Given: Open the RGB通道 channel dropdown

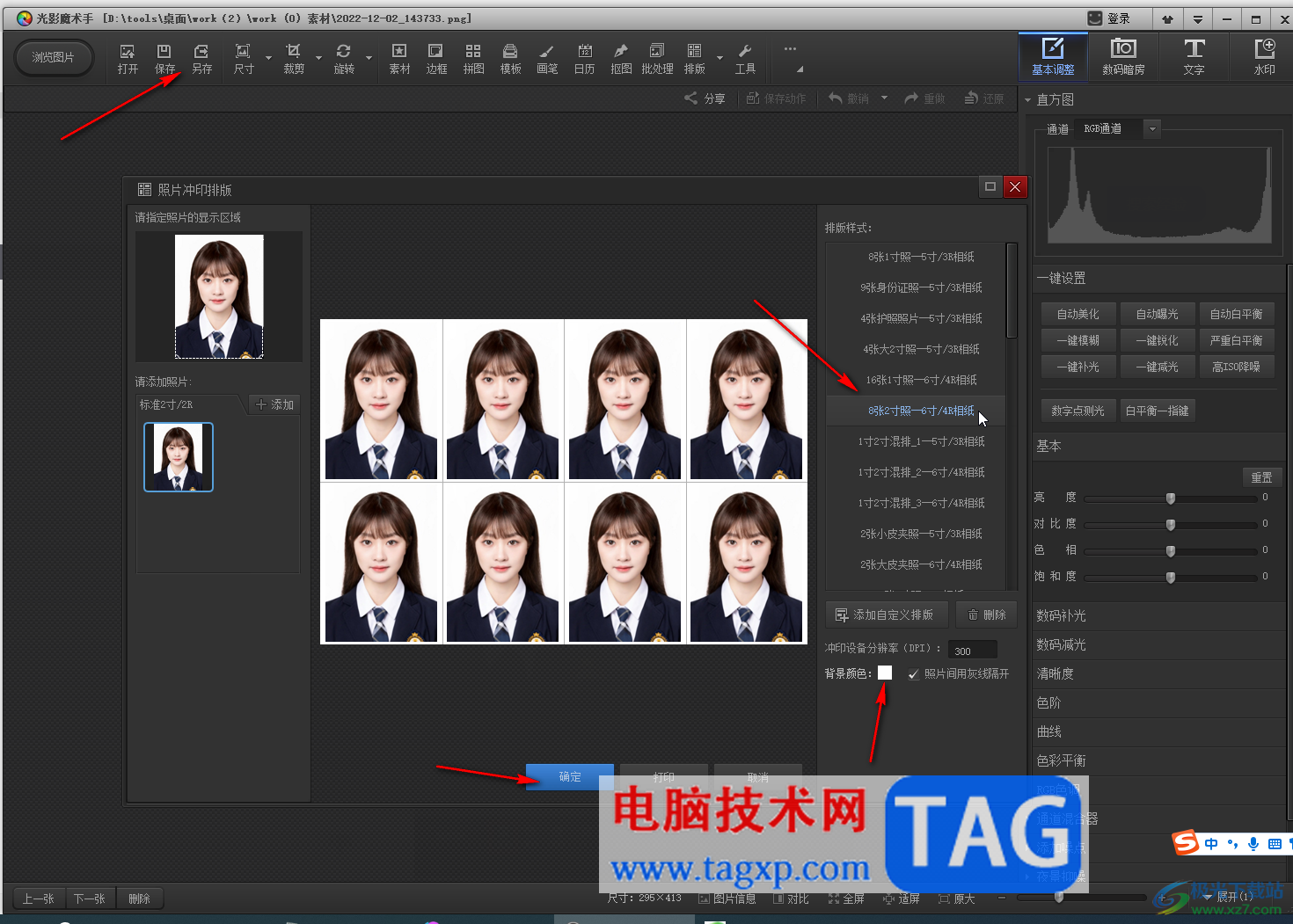Looking at the screenshot, I should (x=1151, y=129).
